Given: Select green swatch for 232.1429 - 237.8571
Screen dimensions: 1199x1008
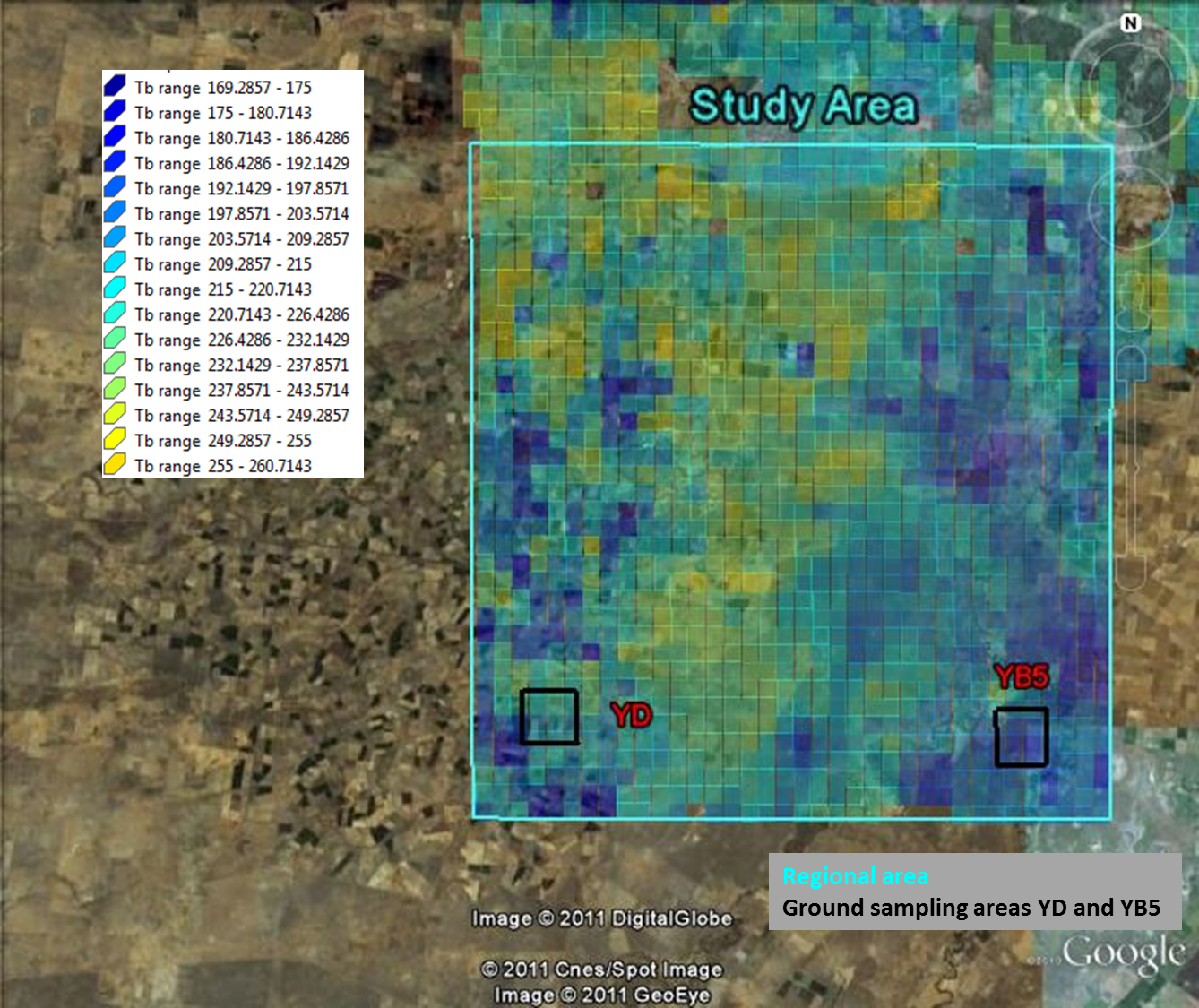Looking at the screenshot, I should click(x=114, y=364).
